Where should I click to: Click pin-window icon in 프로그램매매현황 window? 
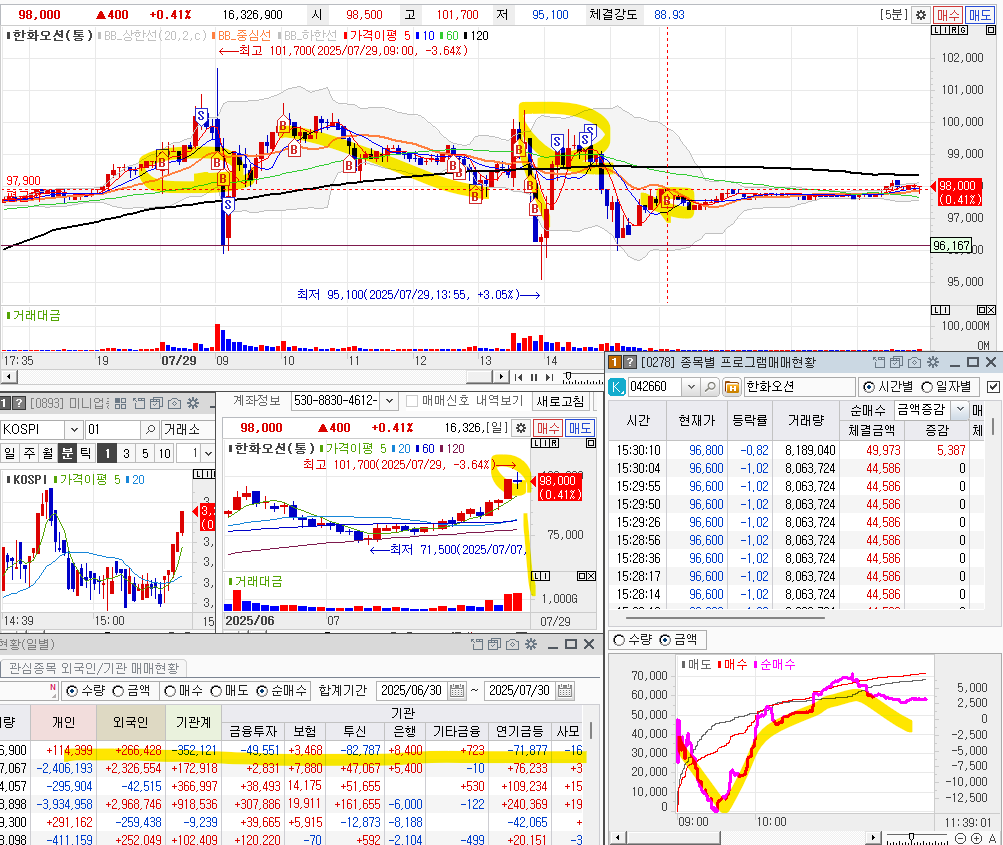pos(879,363)
